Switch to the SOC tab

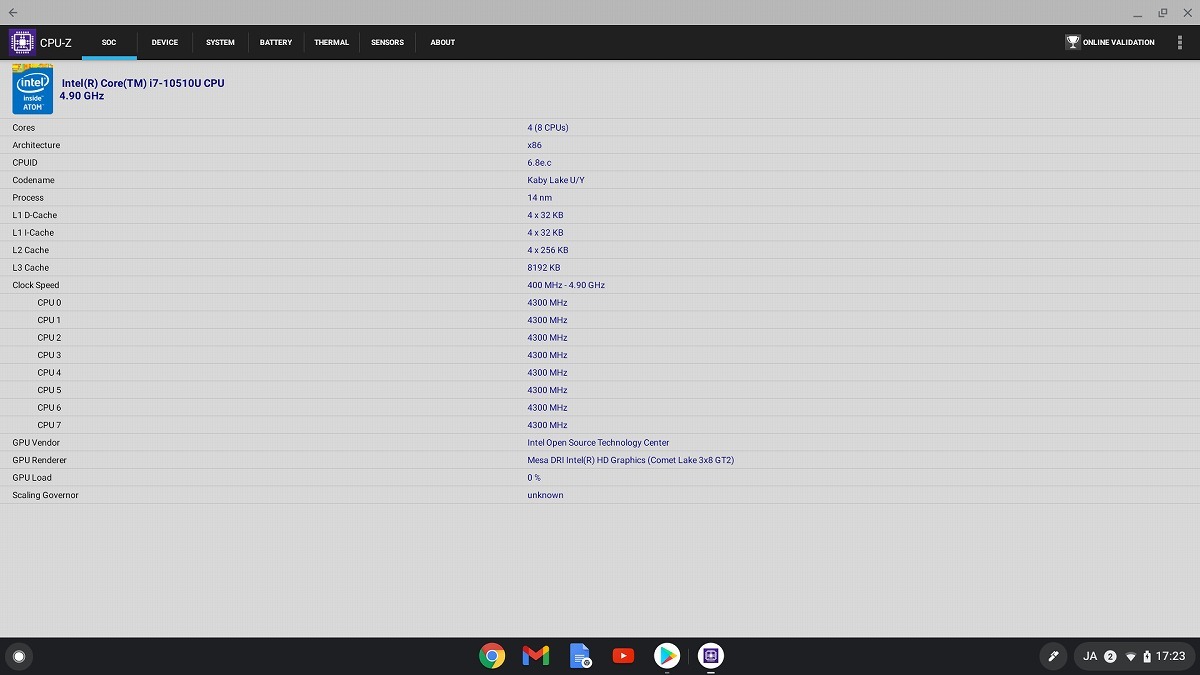click(109, 42)
